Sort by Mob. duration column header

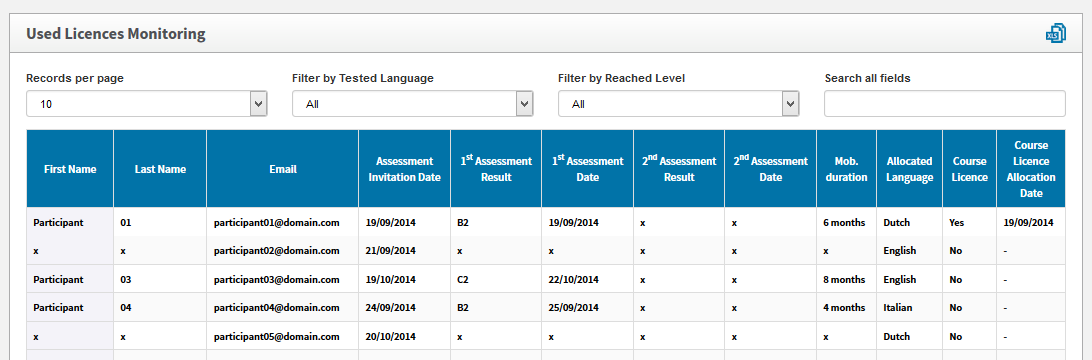(846, 169)
